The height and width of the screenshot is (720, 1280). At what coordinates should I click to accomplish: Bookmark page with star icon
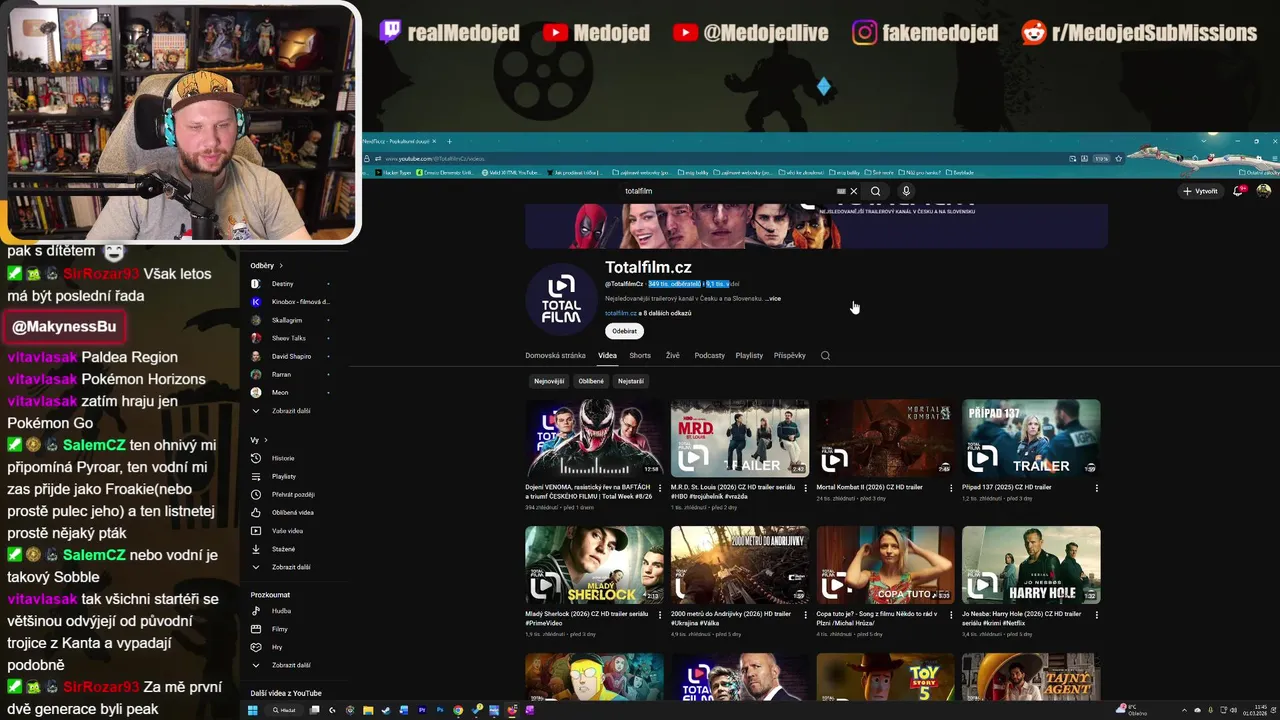coord(1118,158)
